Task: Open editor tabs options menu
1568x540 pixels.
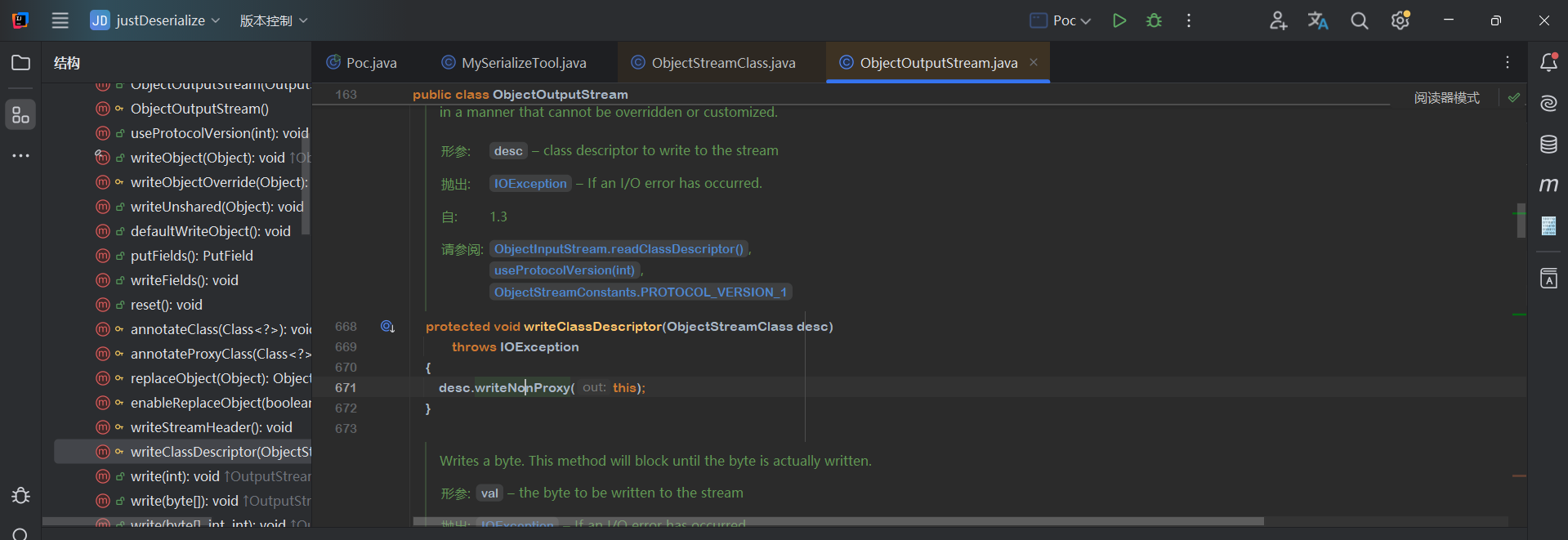Action: [x=1508, y=62]
